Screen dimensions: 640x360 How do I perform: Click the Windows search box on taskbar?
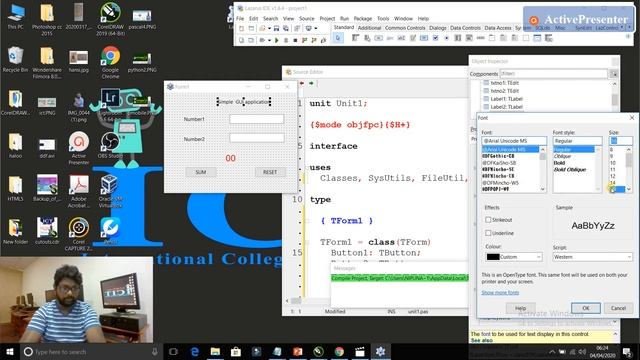point(90,351)
